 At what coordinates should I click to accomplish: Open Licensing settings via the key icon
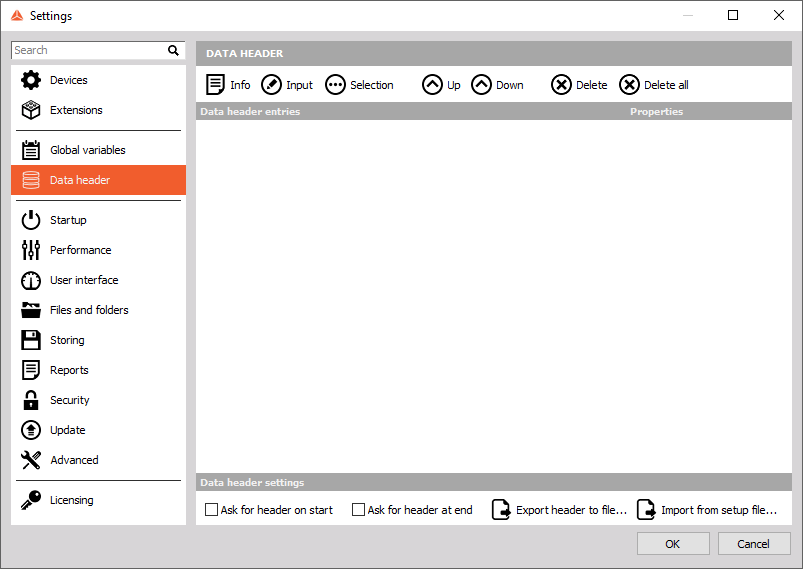(31, 500)
